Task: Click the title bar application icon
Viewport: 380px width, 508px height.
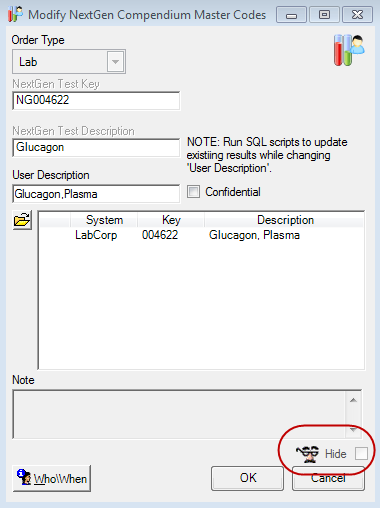Action: pos(16,14)
